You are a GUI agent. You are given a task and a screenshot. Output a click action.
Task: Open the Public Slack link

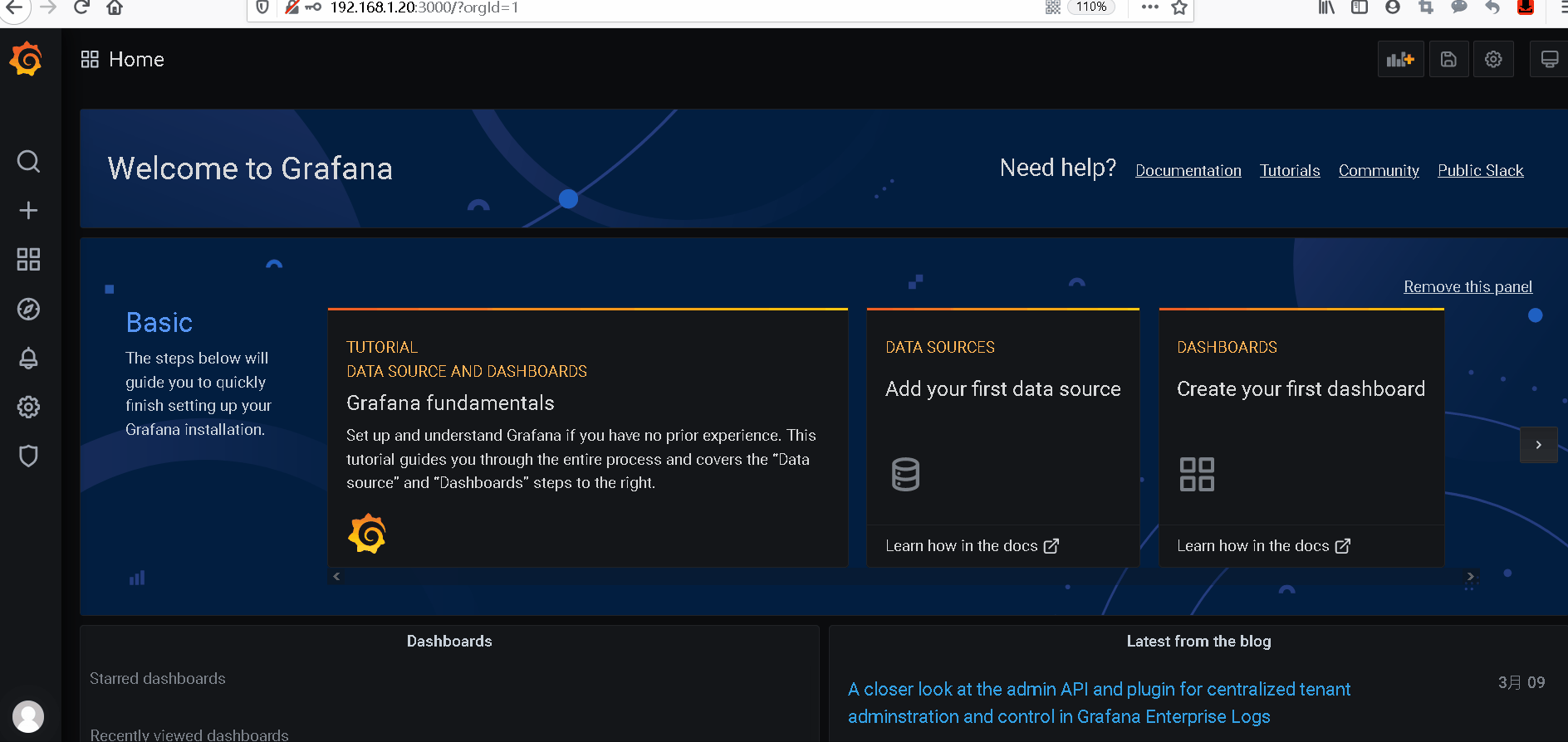coord(1481,170)
